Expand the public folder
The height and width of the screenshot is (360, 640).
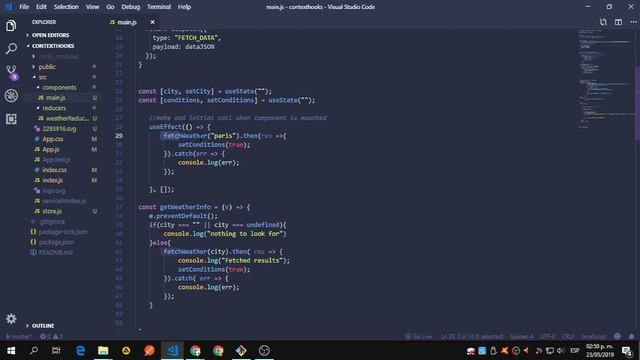coord(47,67)
